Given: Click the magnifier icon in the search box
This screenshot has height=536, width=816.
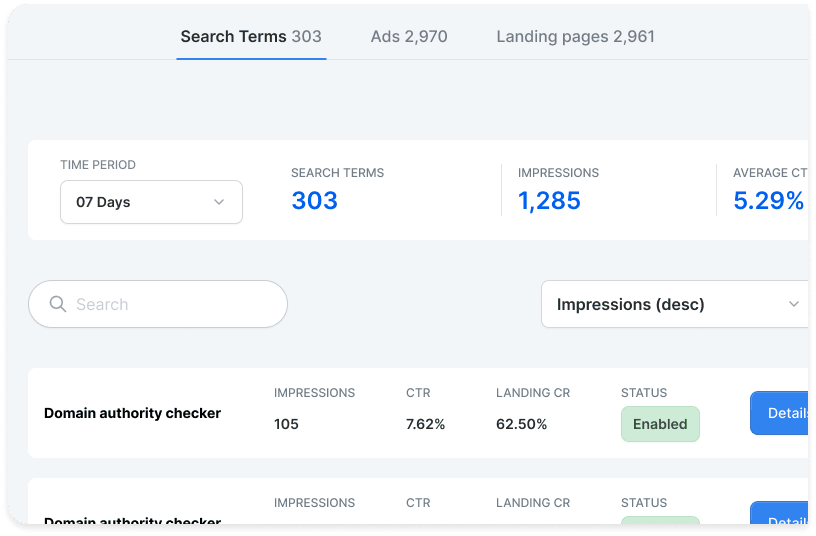Looking at the screenshot, I should [58, 304].
